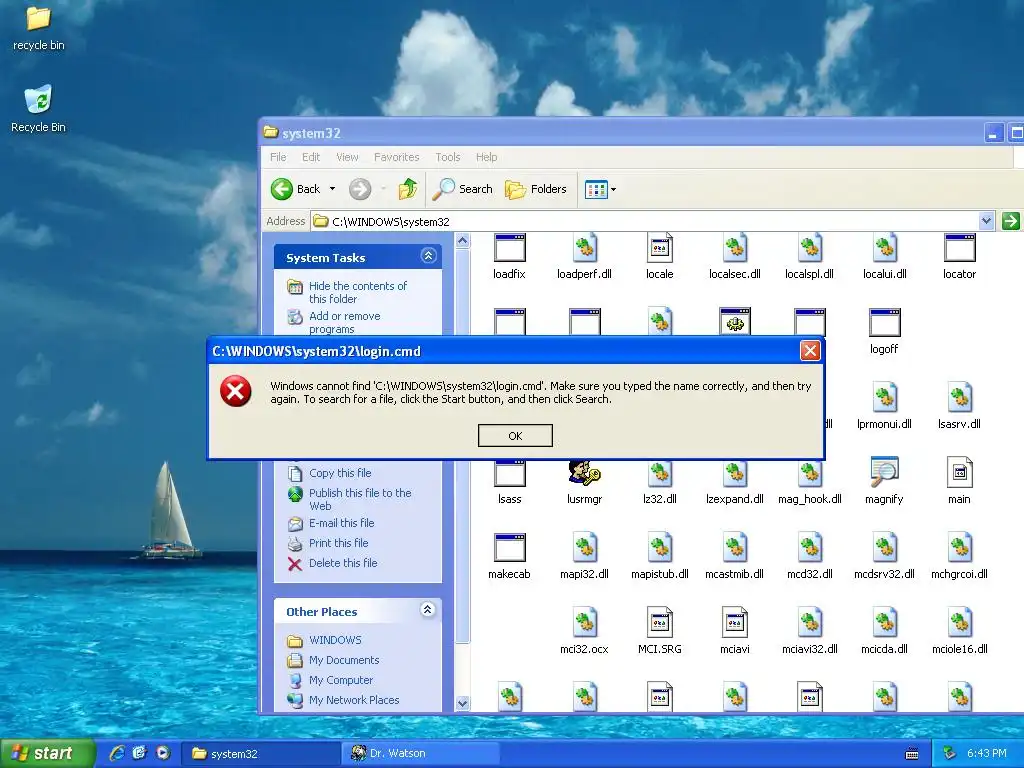Image resolution: width=1024 pixels, height=768 pixels.
Task: Click E-mail this file
Action: [x=342, y=523]
